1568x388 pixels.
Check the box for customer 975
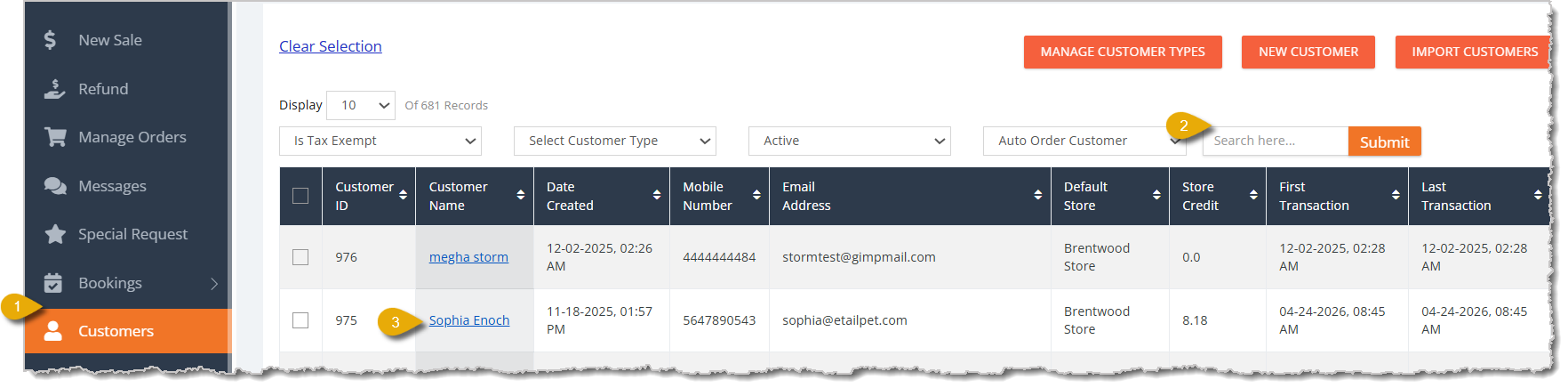pyautogui.click(x=300, y=320)
